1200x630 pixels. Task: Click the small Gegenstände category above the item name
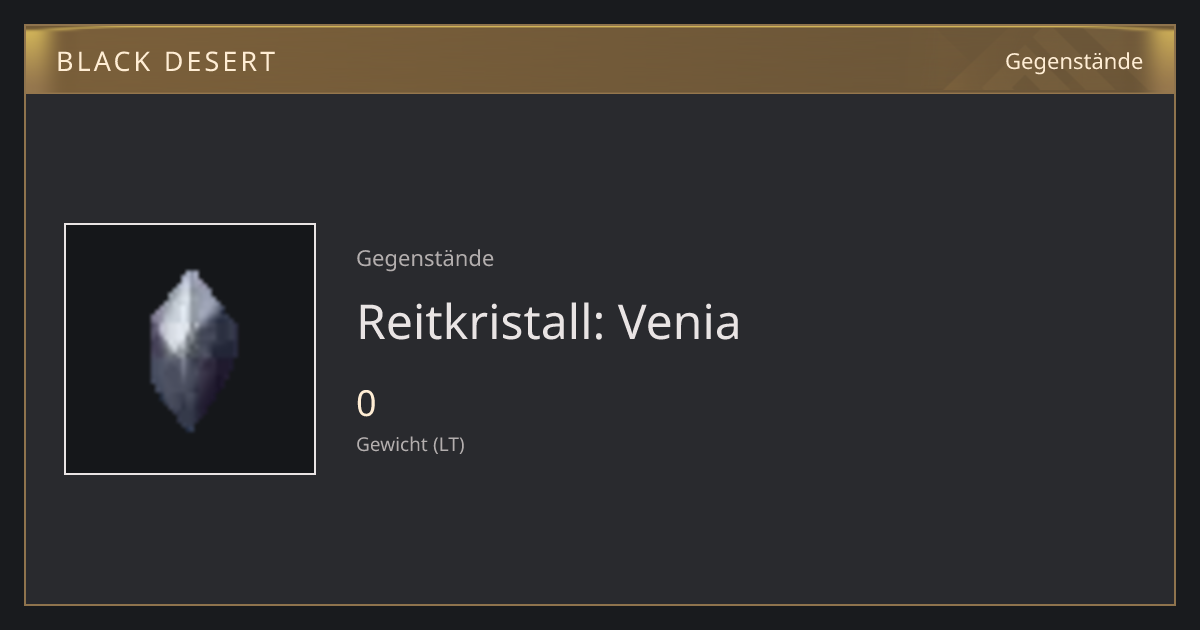point(425,259)
